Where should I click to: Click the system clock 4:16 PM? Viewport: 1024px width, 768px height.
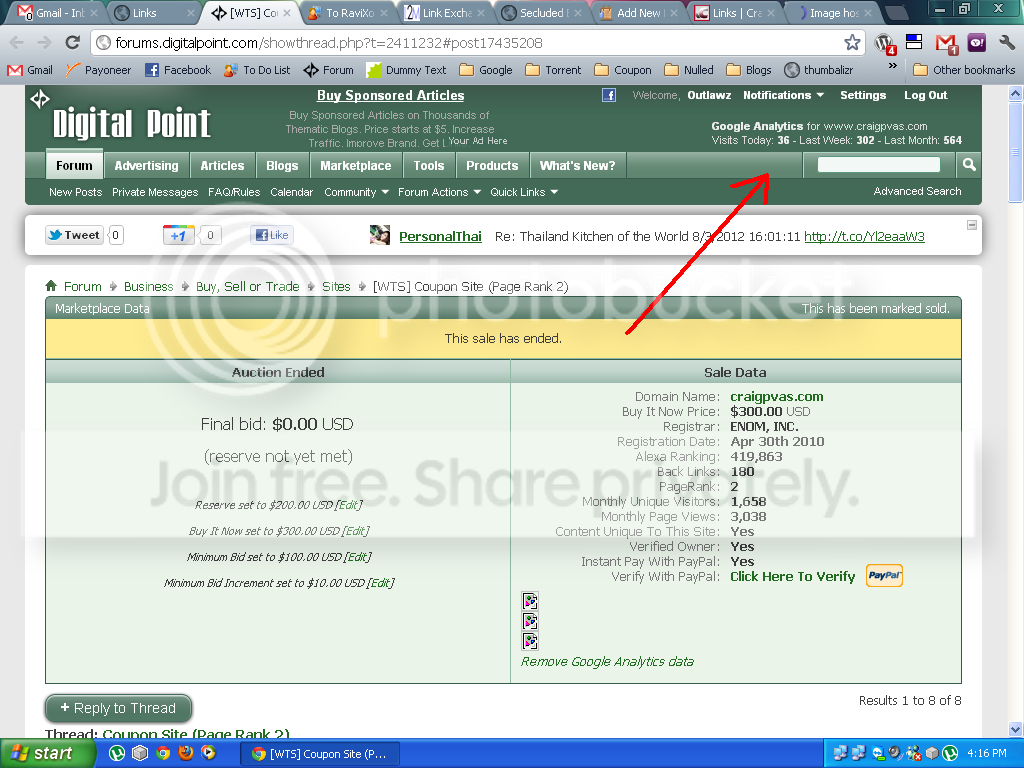tap(987, 754)
